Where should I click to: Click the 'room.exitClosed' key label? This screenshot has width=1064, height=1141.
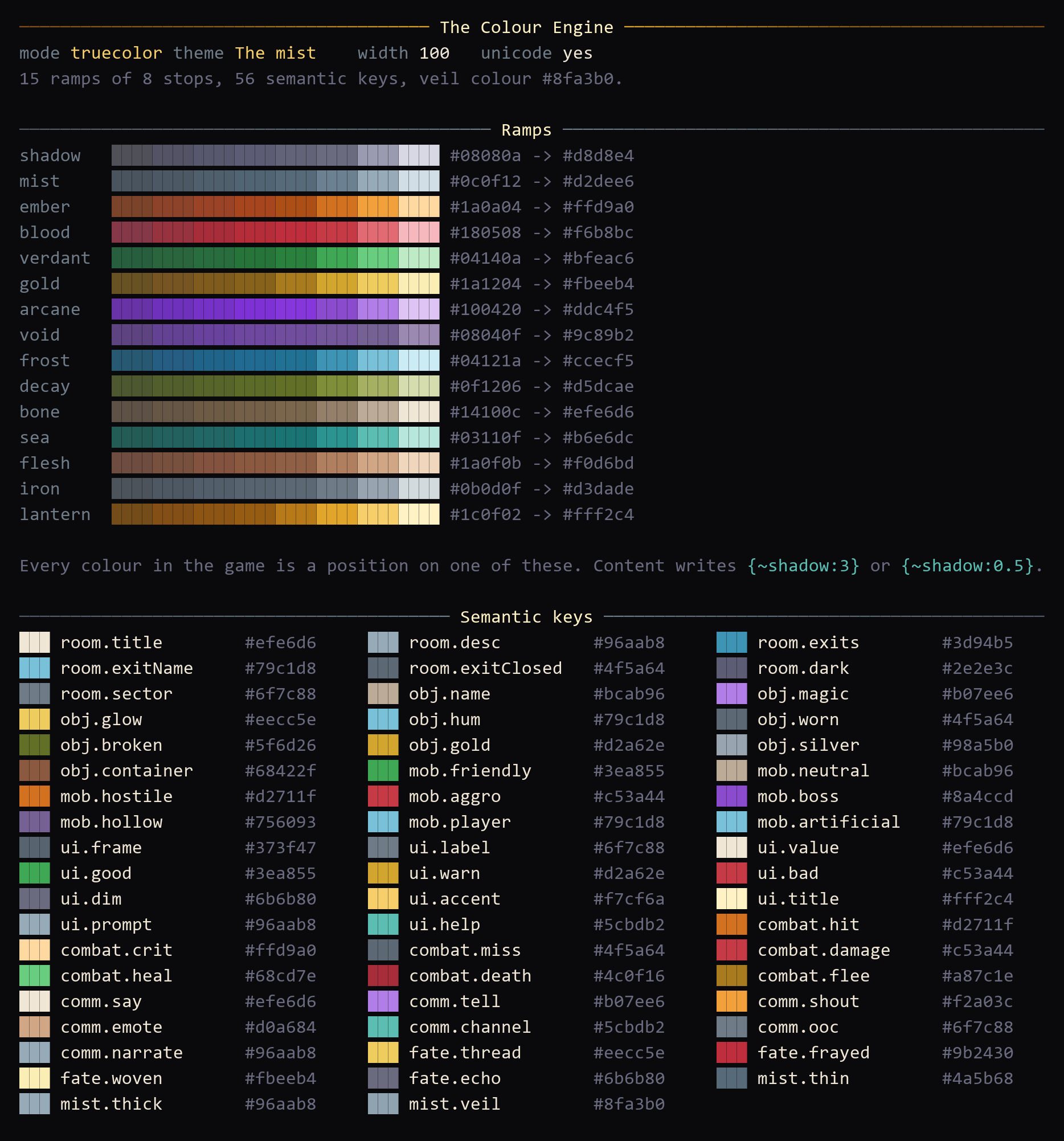click(485, 668)
